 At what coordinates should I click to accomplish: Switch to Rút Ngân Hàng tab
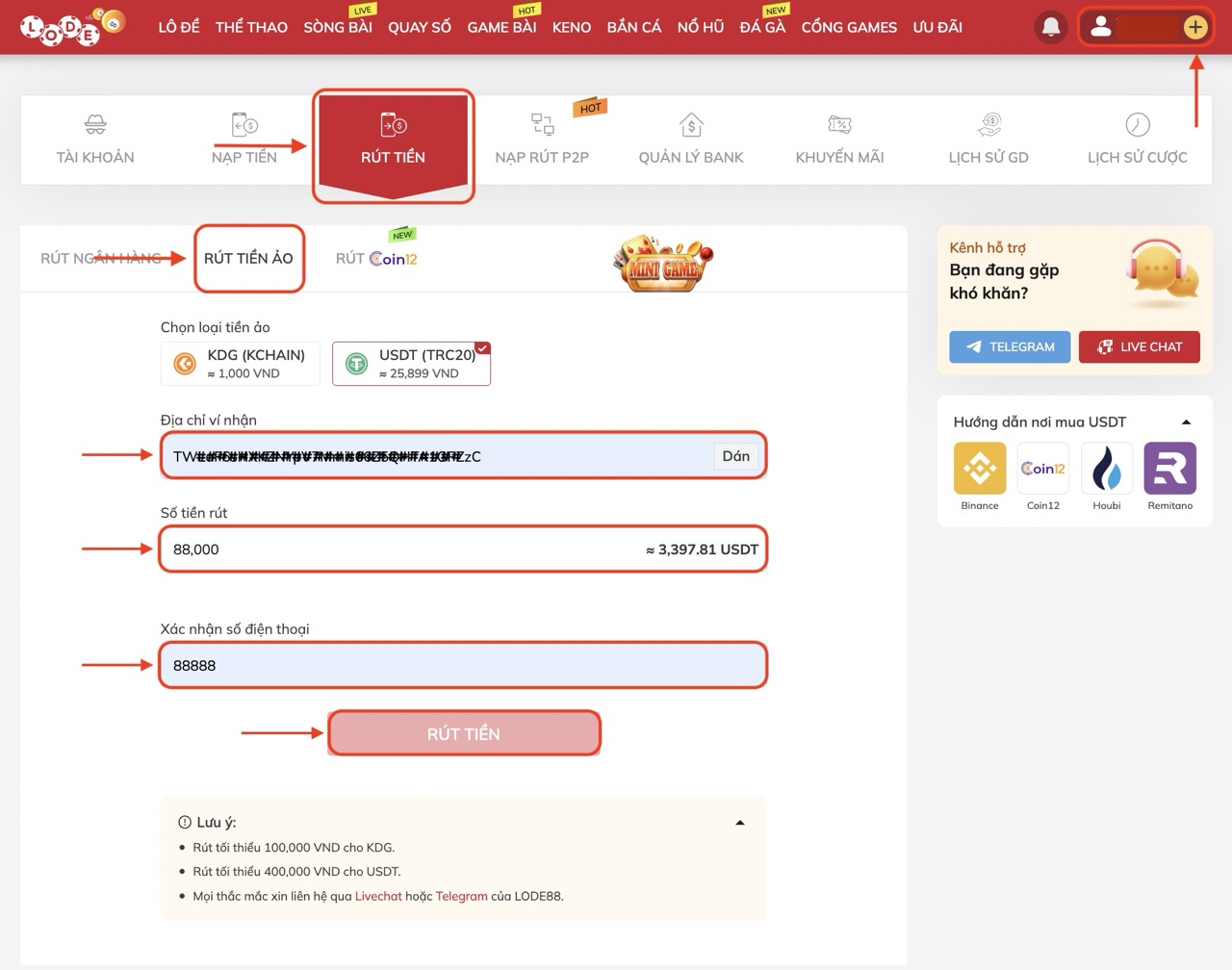coord(100,258)
